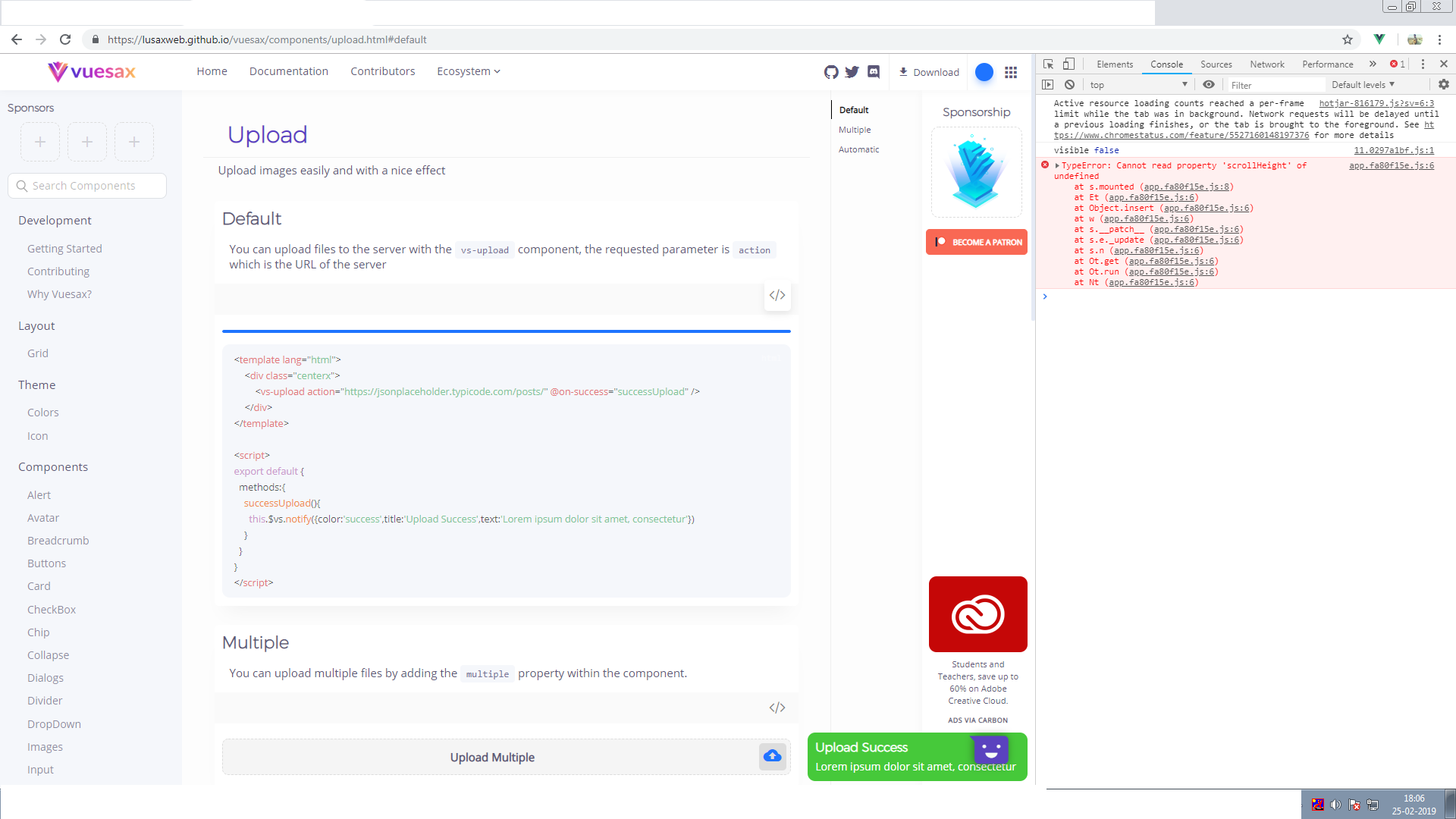This screenshot has height=819, width=1456.
Task: Expand the TypeError scrollHeight error details
Action: [1057, 165]
